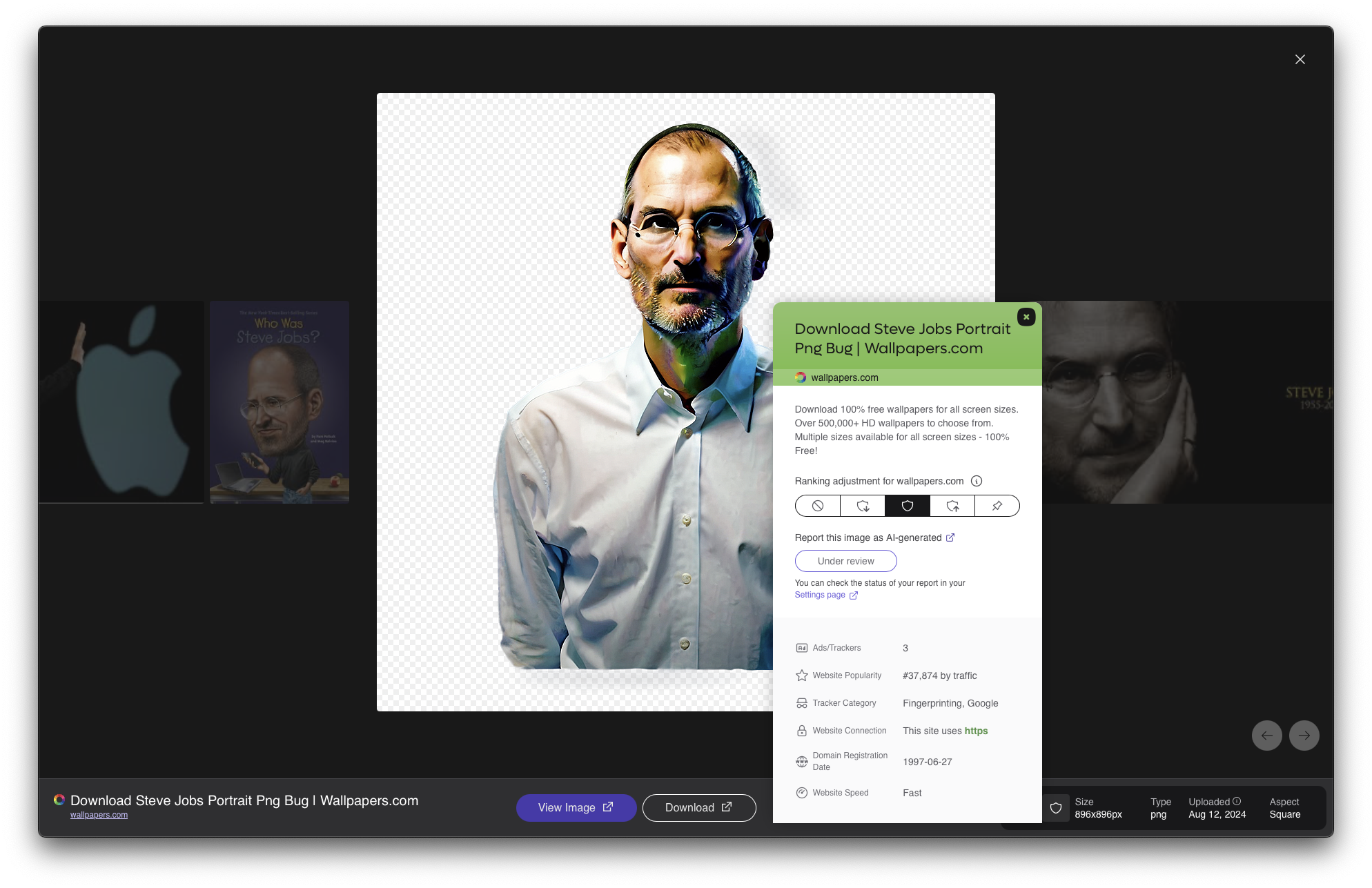Screen dimensions: 1372x888
Task: Open the AI-generated report external link icon
Action: [950, 537]
